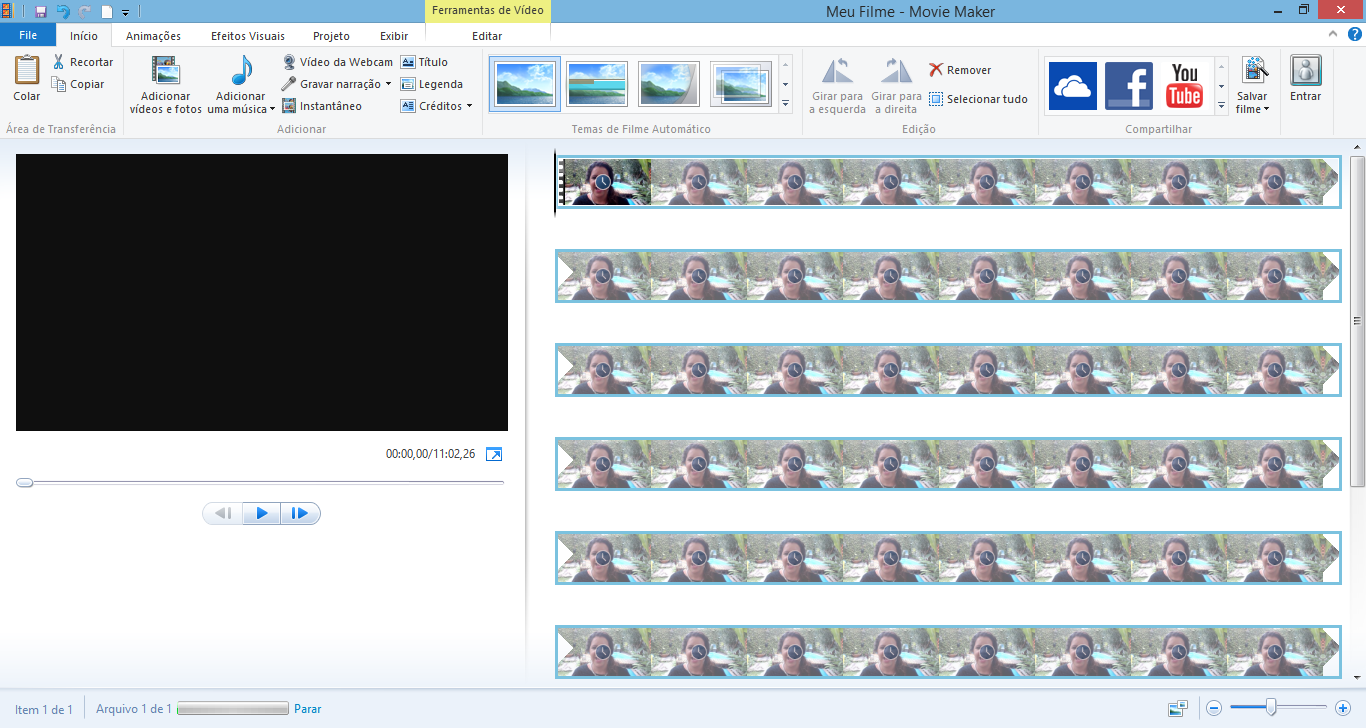Expand the Créditos dropdown arrow
This screenshot has height=728, width=1366.
tap(469, 106)
